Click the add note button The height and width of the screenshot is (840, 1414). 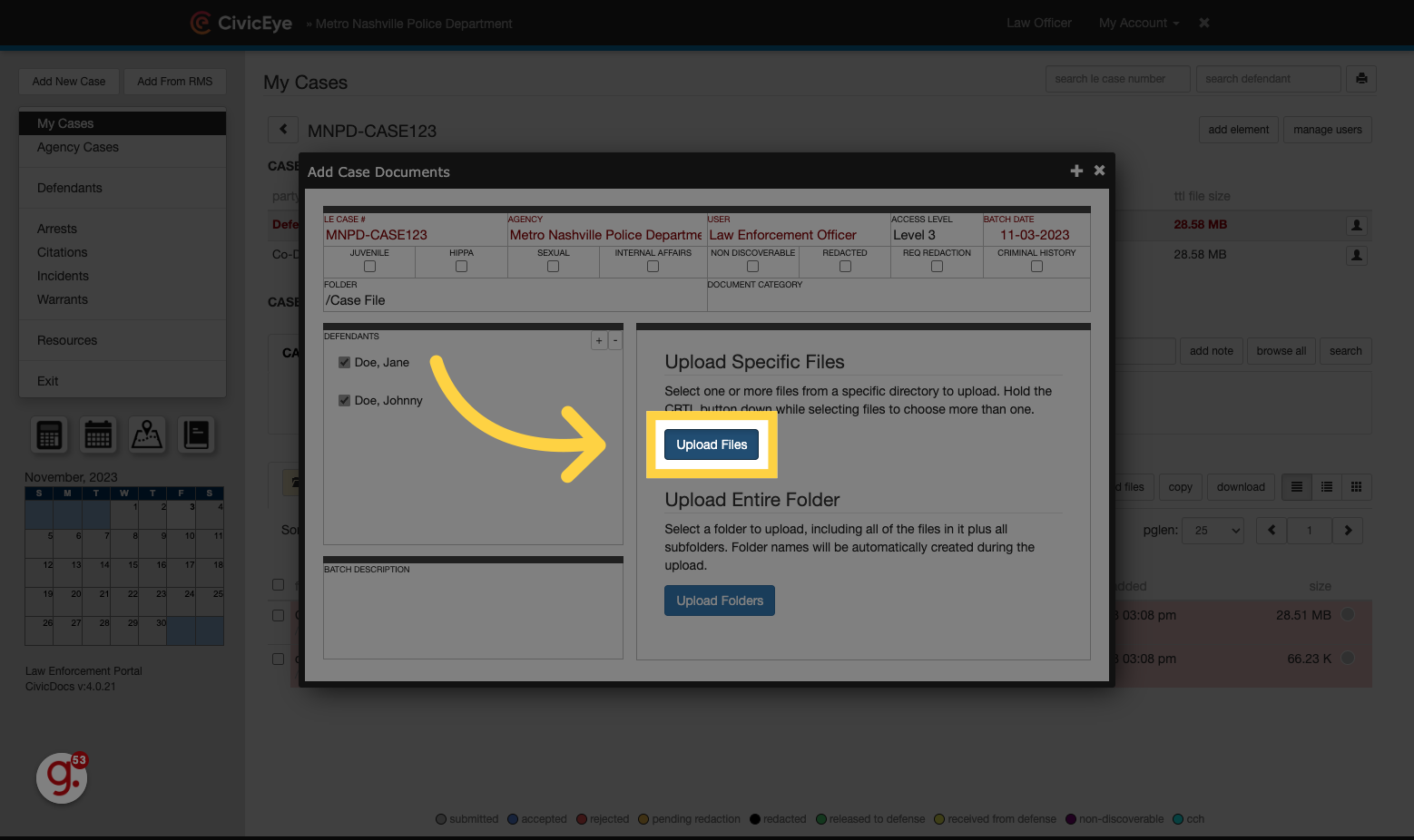coord(1212,351)
